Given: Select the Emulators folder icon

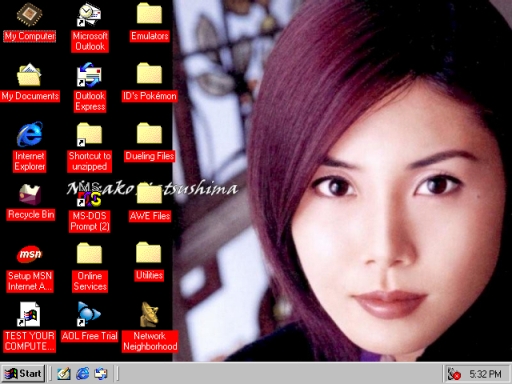Looking at the screenshot, I should 149,13.
